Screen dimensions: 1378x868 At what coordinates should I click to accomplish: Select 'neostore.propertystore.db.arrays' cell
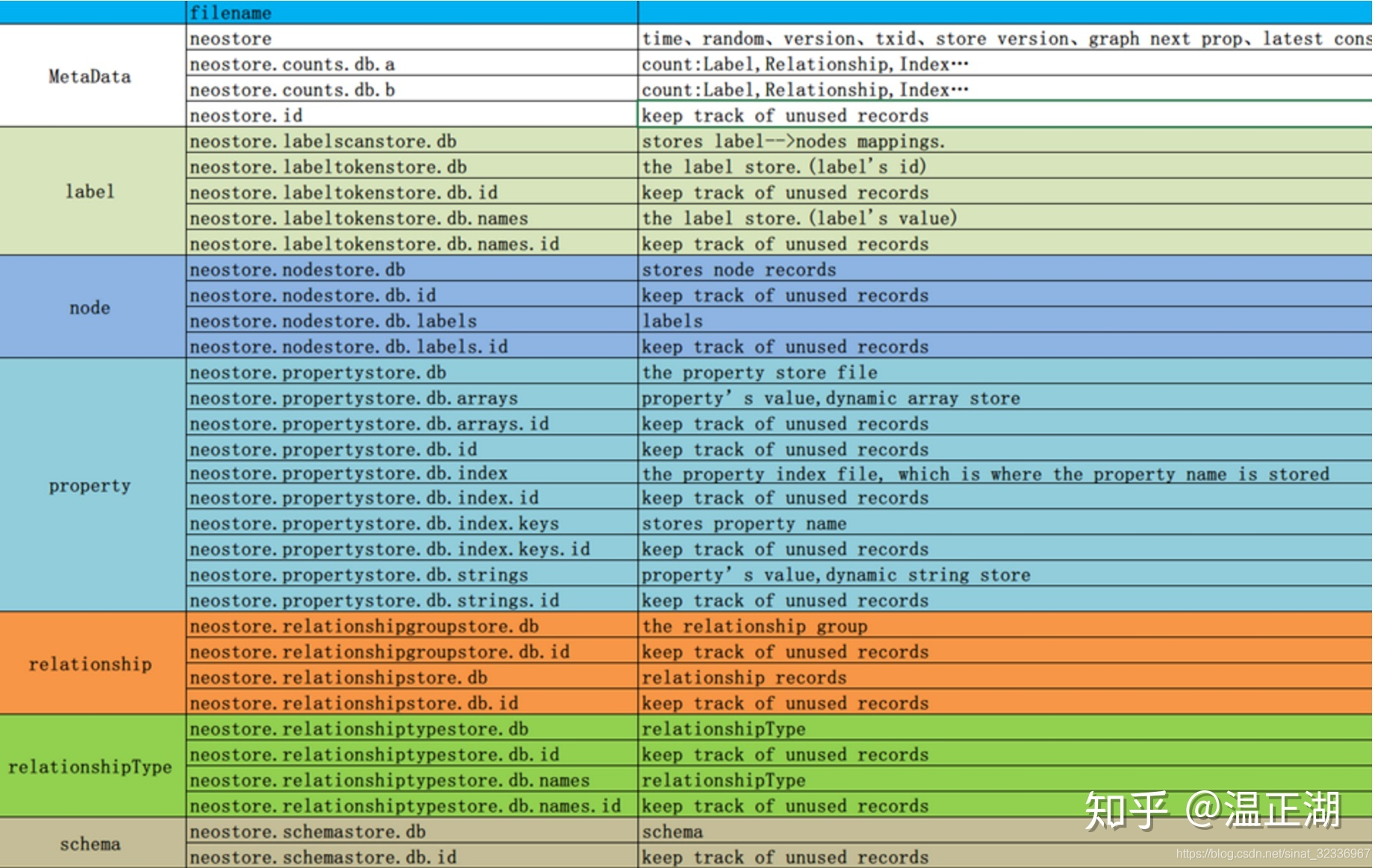point(412,397)
